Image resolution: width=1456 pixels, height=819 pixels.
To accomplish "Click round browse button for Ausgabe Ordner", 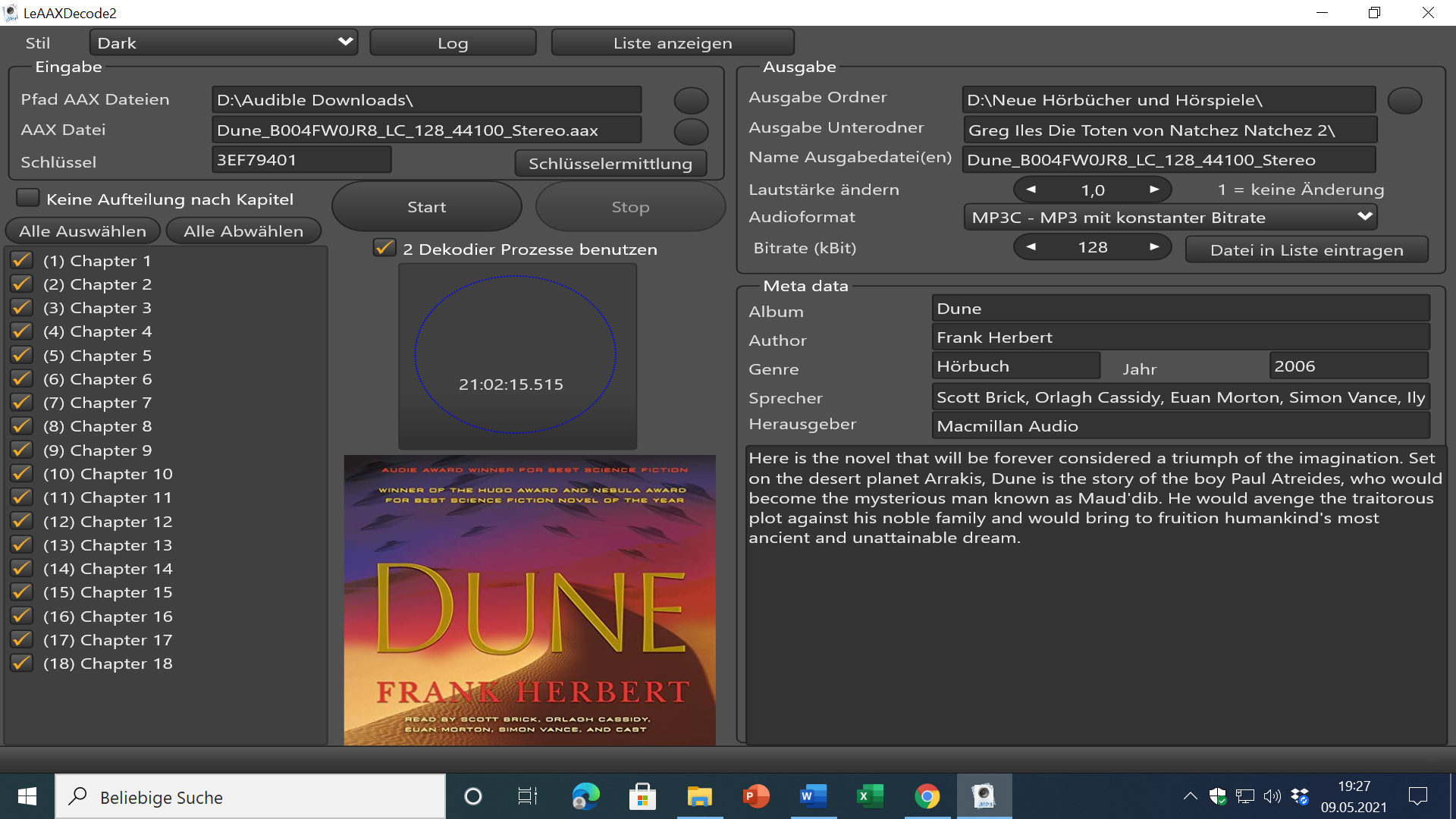I will 1404,100.
